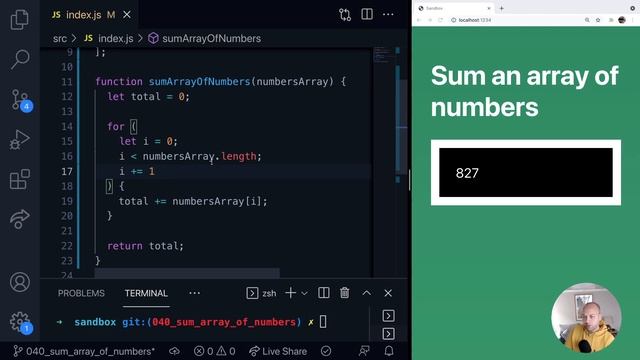Open errors and warnings count in status bar

215,351
